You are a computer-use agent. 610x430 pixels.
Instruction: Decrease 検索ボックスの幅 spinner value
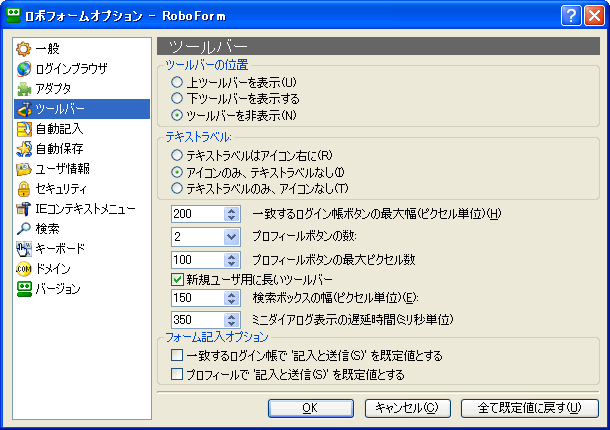[x=231, y=302]
